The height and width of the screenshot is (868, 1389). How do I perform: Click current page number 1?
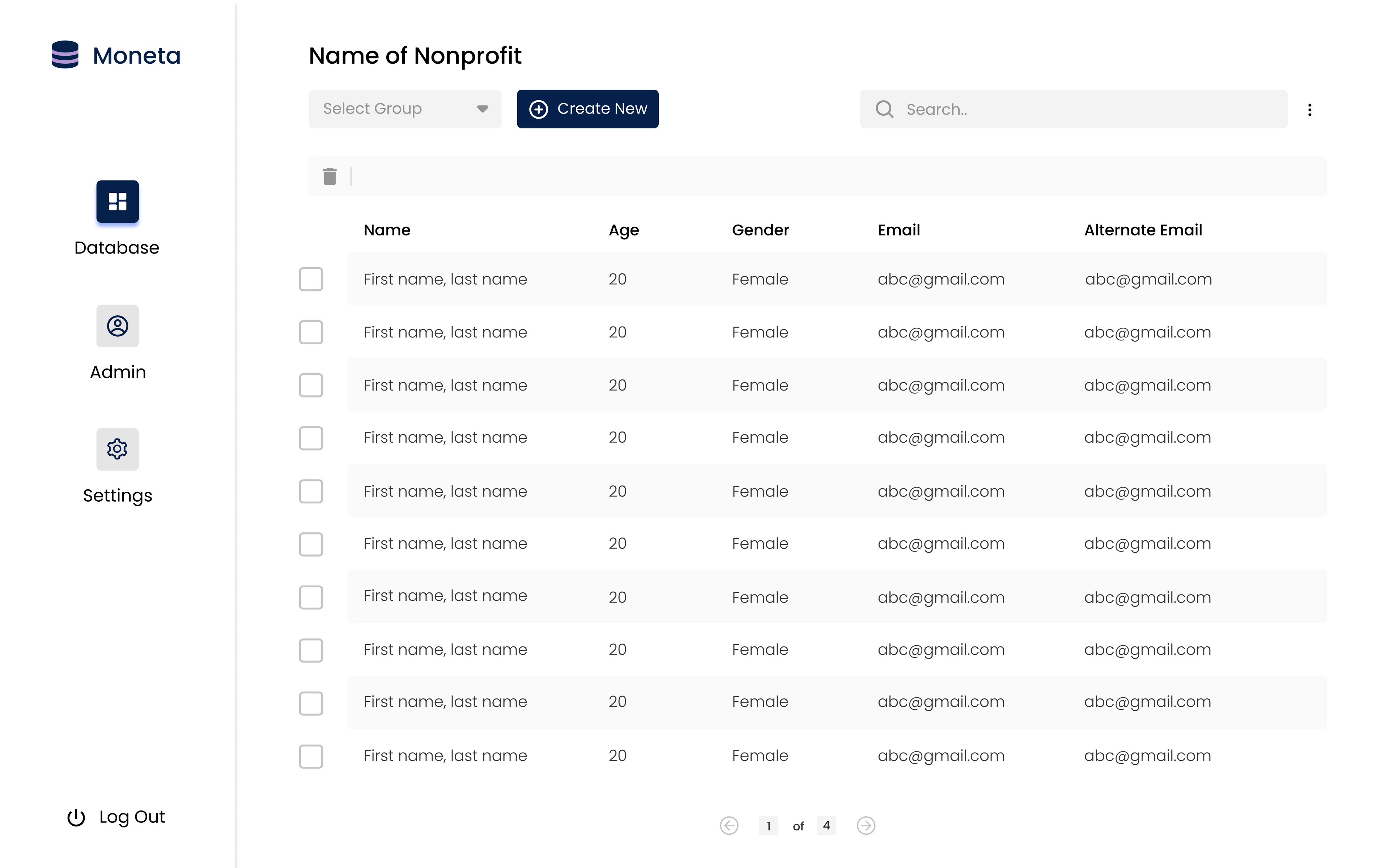[769, 826]
